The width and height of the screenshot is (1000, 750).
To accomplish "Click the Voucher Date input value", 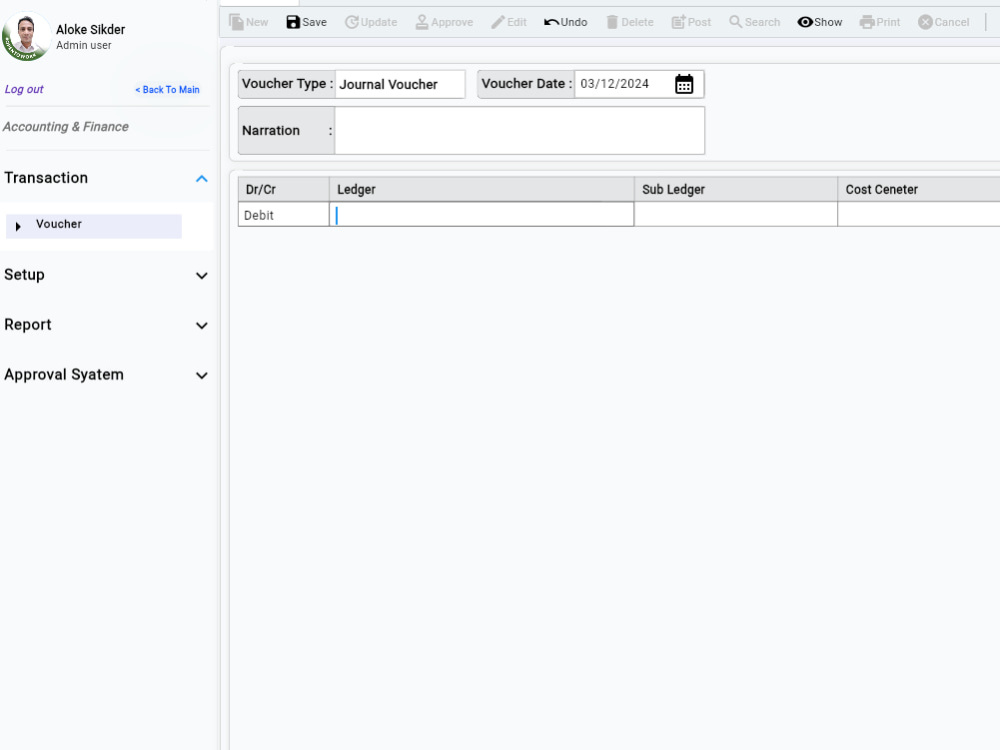I will click(614, 84).
